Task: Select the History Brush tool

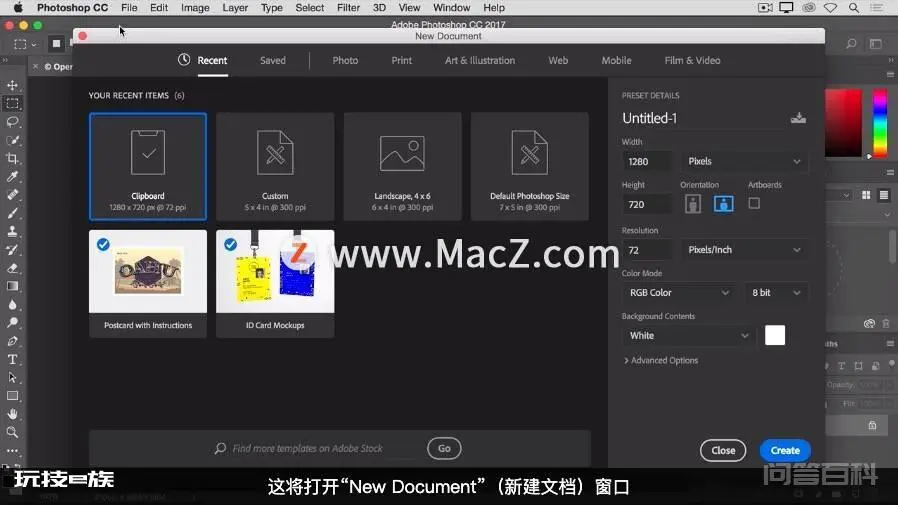Action: coord(12,250)
